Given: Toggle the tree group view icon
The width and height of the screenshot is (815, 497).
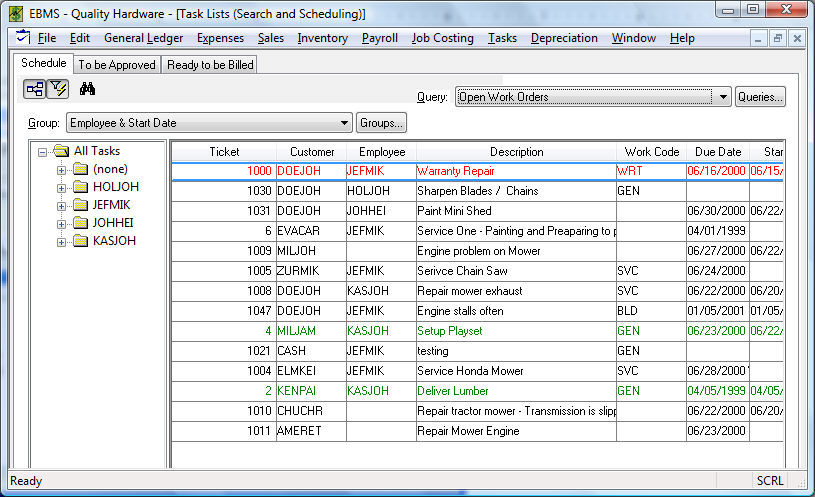Looking at the screenshot, I should click(35, 89).
